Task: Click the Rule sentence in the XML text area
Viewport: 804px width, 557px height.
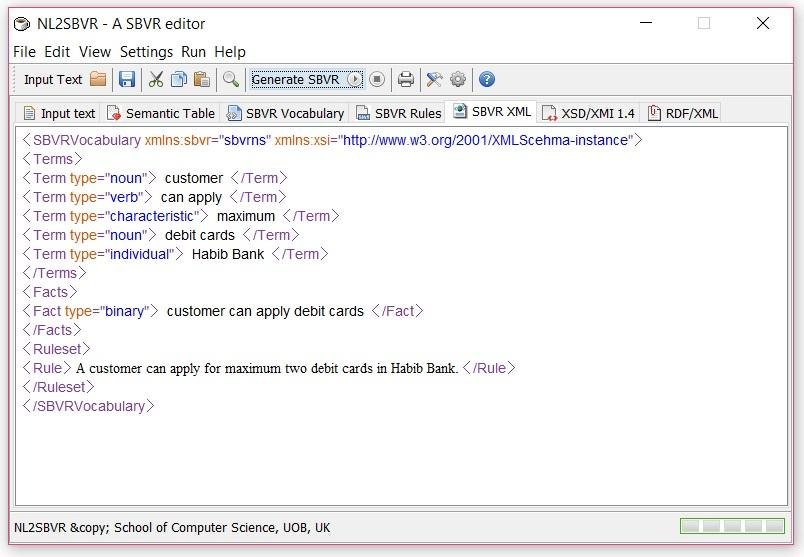Action: [x=266, y=368]
